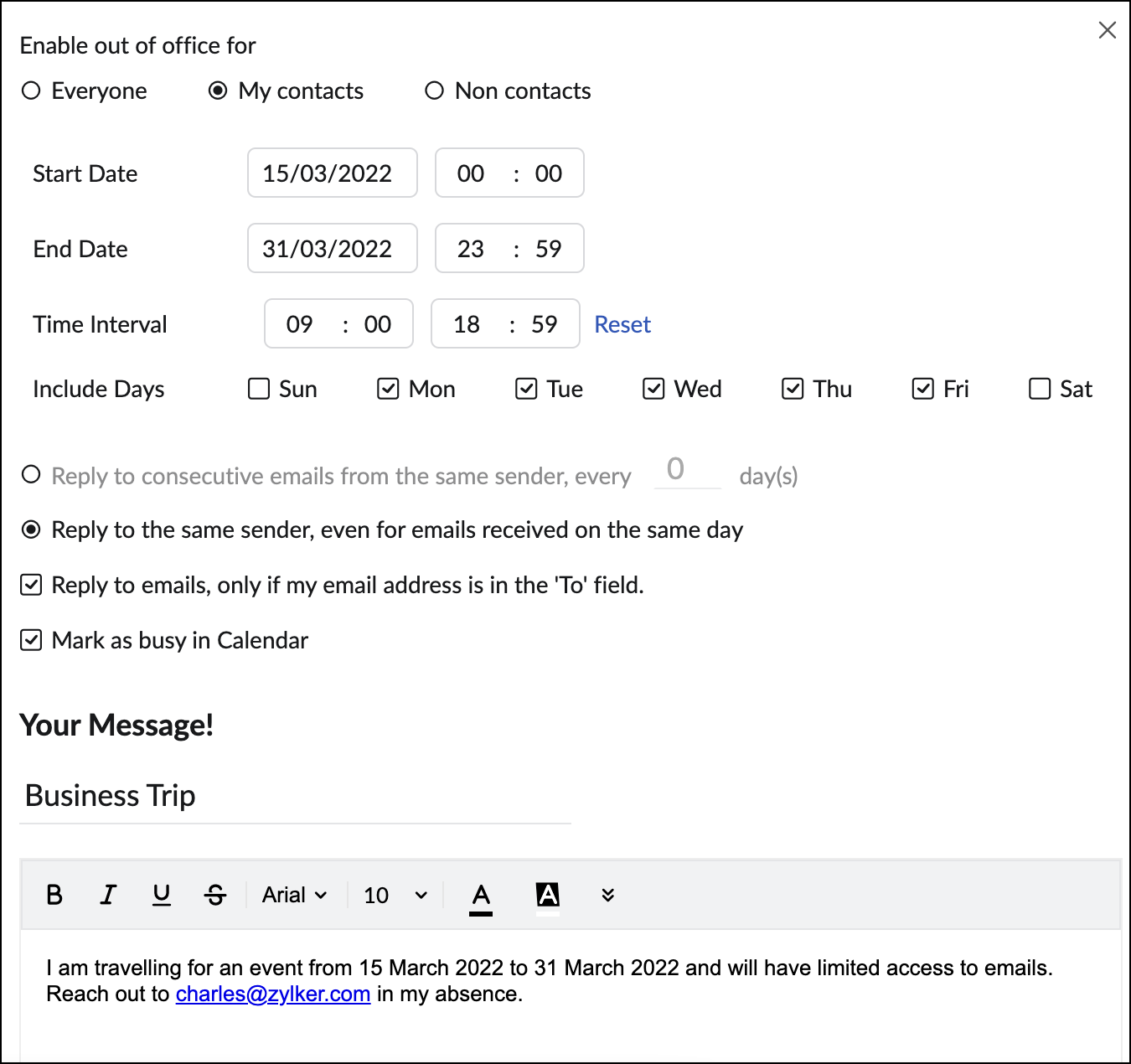1131x1064 pixels.
Task: Enable the Sun checkbox in Include Days
Action: tap(259, 389)
